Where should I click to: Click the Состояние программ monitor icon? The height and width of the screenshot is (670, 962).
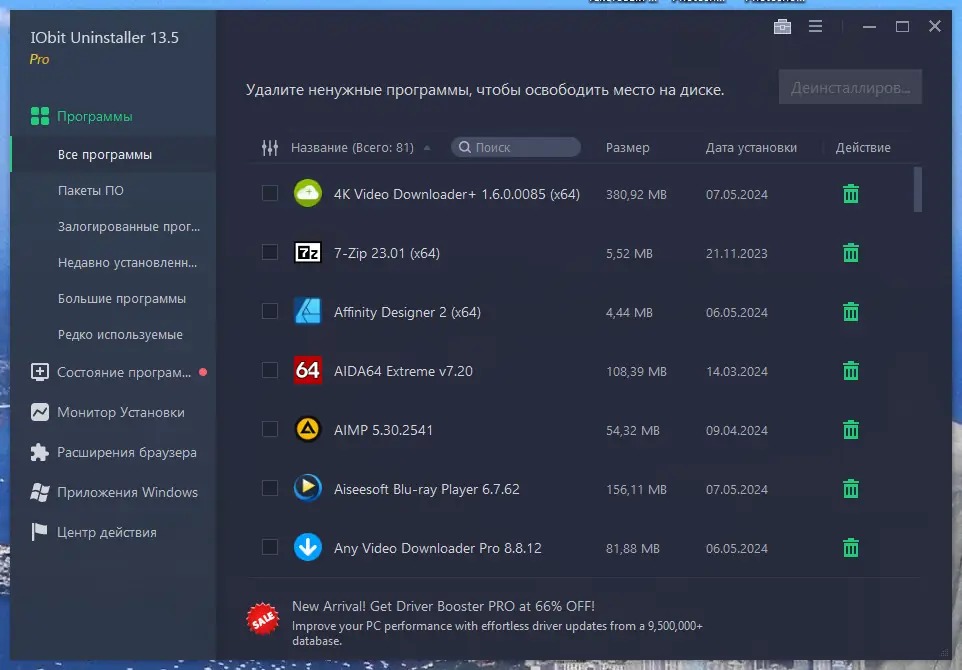tap(40, 372)
